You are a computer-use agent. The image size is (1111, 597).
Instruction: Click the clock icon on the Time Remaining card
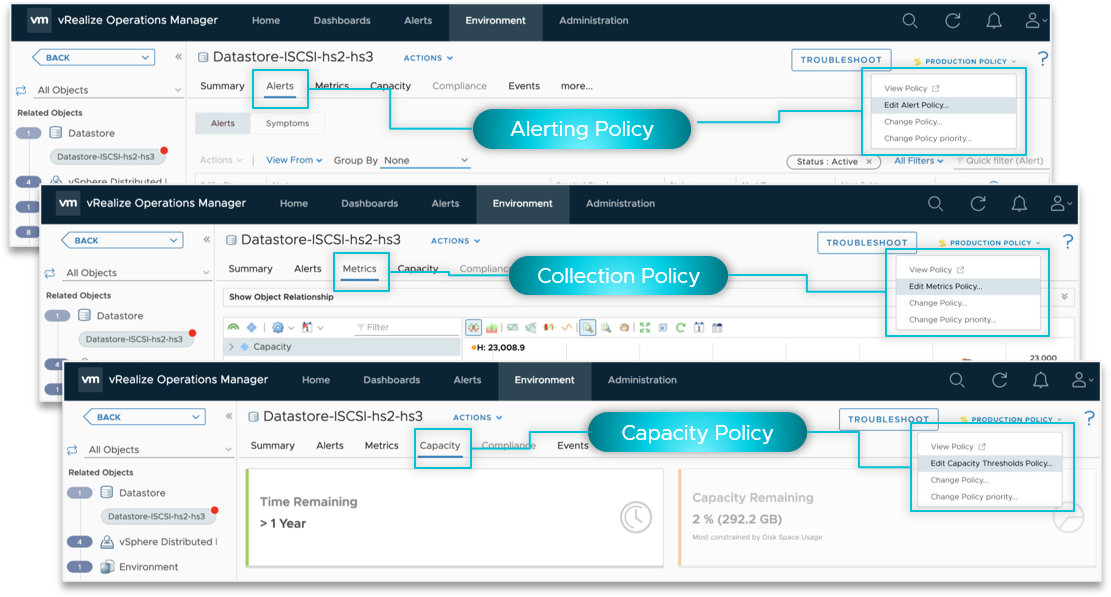pos(636,517)
